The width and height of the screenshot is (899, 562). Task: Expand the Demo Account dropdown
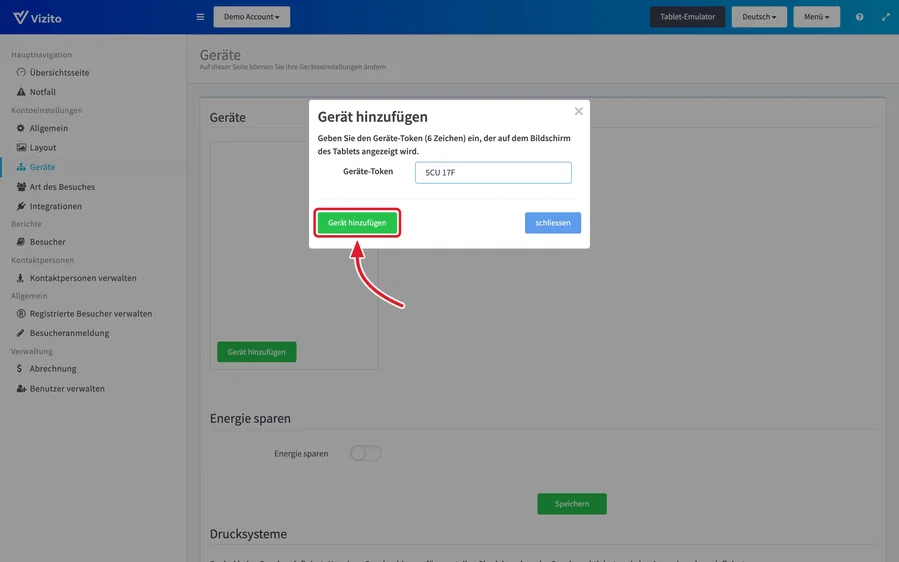coord(252,17)
